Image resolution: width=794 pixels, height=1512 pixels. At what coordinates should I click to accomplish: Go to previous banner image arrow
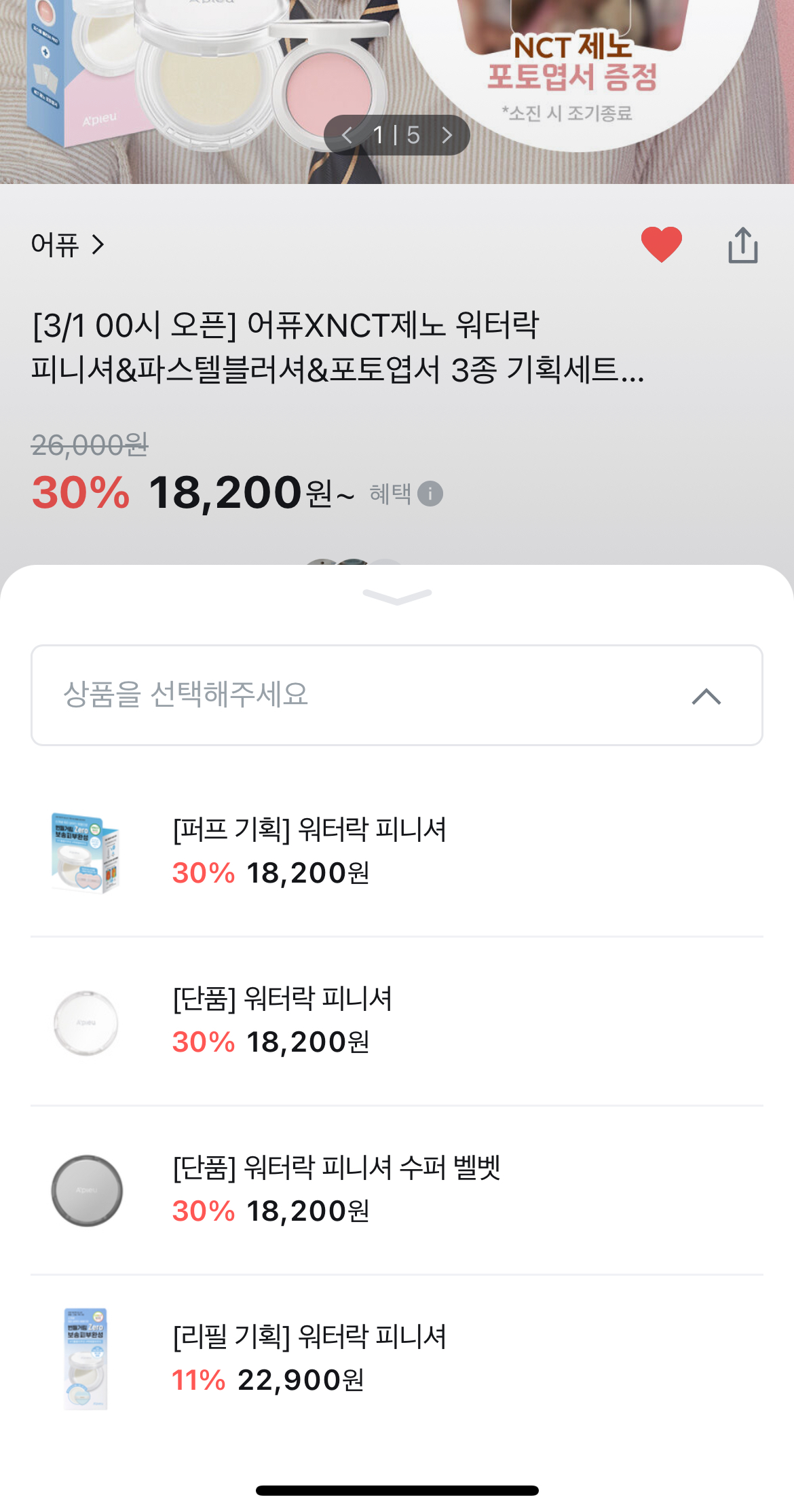coord(347,135)
